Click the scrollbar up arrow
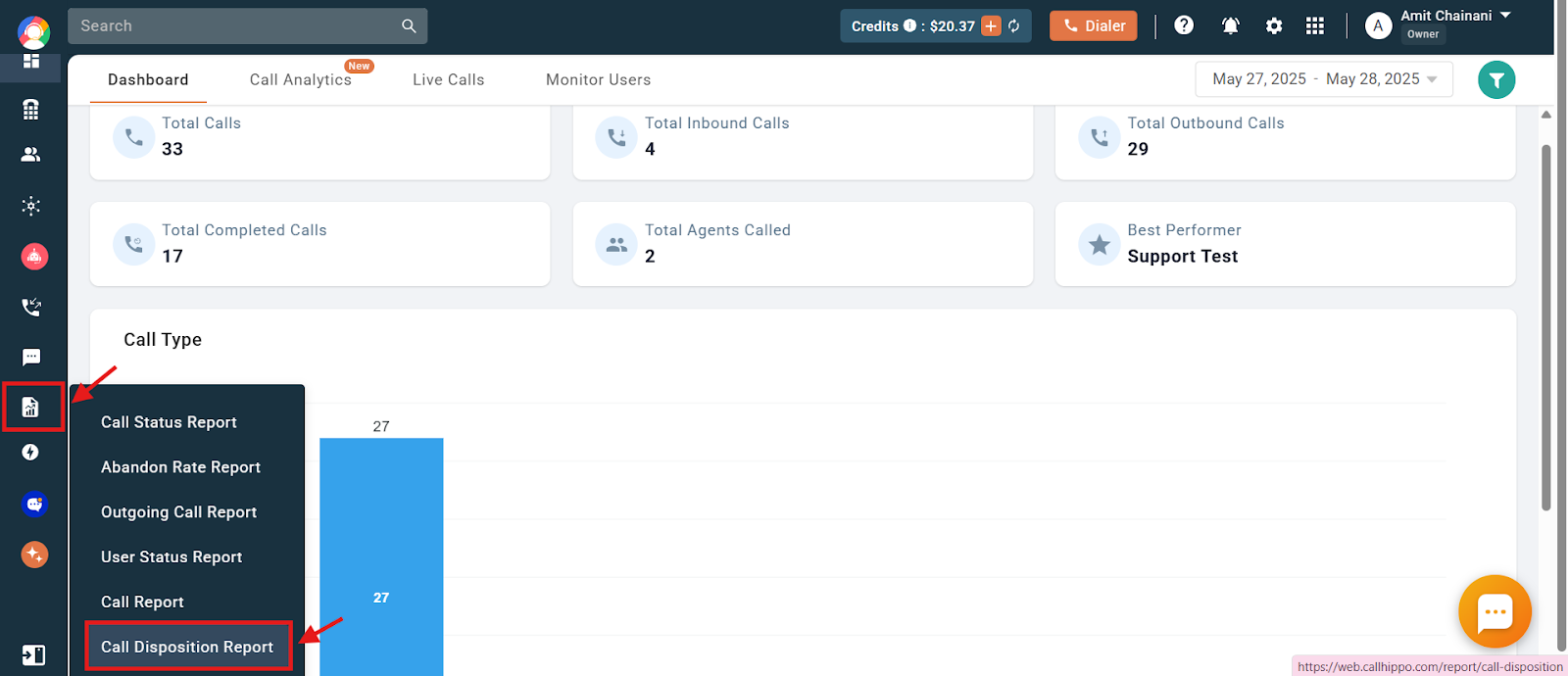Image resolution: width=1568 pixels, height=676 pixels. [1546, 115]
